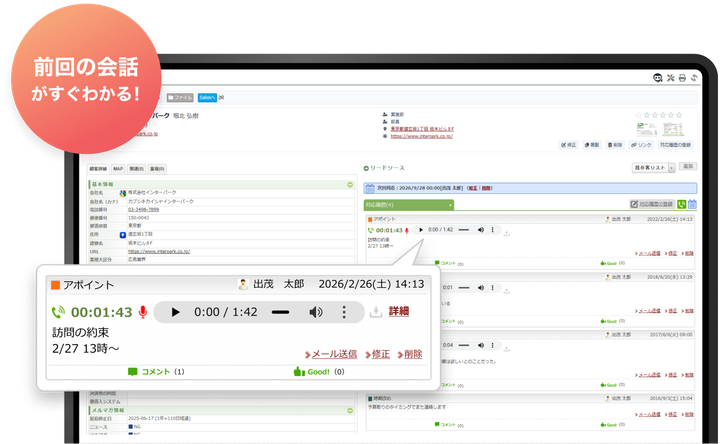
Task: Click the 追加 button
Action: (688, 166)
